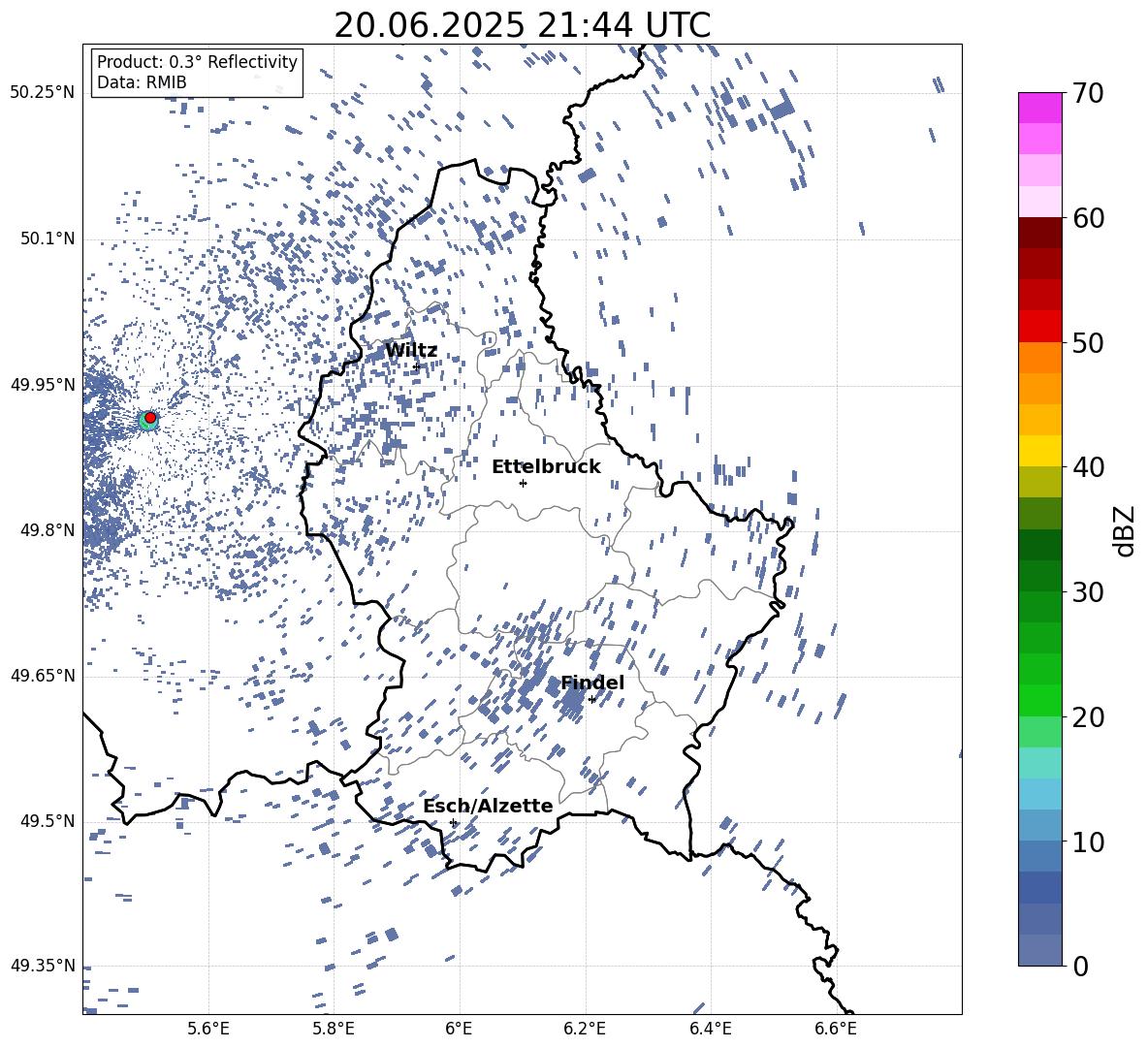Click the Data: RMIB text
Viewport: 1148px width, 1048px height.
[x=142, y=82]
